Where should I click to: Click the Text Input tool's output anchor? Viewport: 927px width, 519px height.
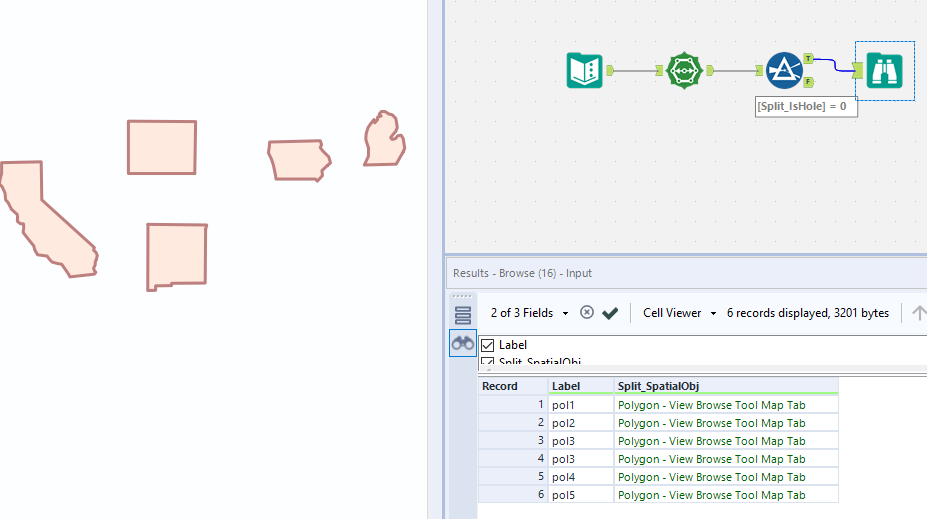coord(610,70)
